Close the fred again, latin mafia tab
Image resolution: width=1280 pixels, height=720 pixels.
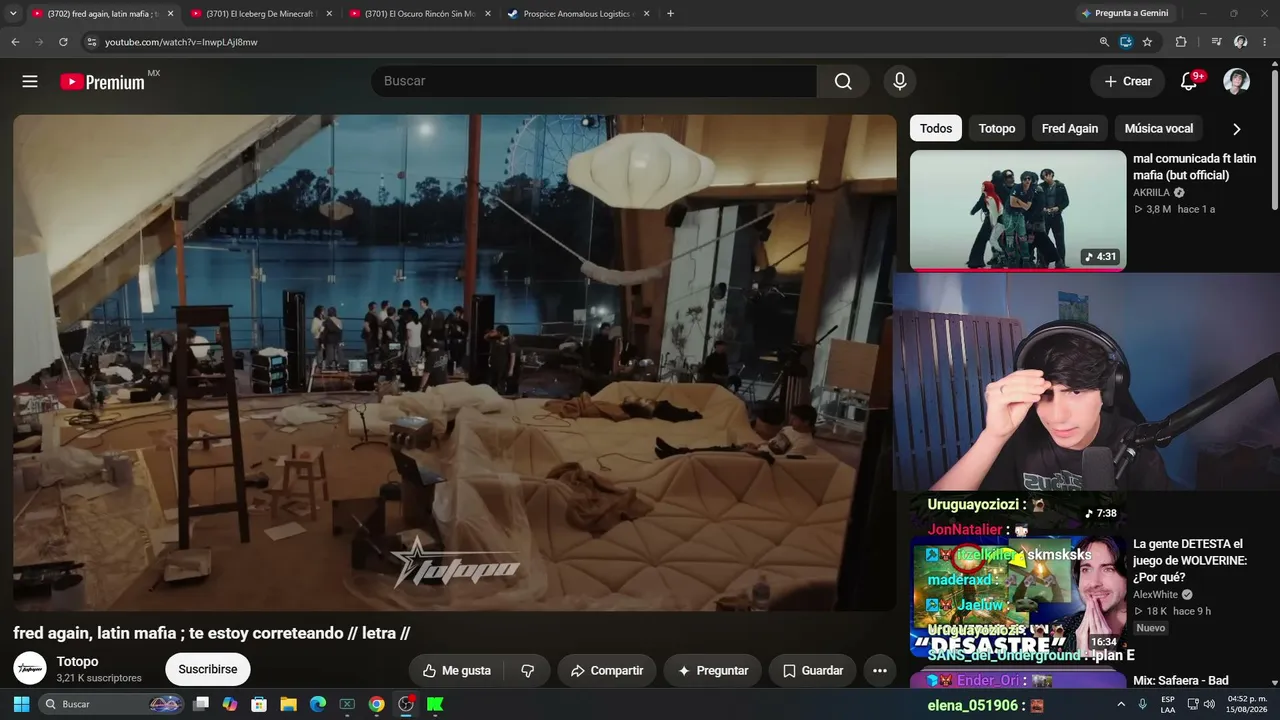(x=170, y=14)
